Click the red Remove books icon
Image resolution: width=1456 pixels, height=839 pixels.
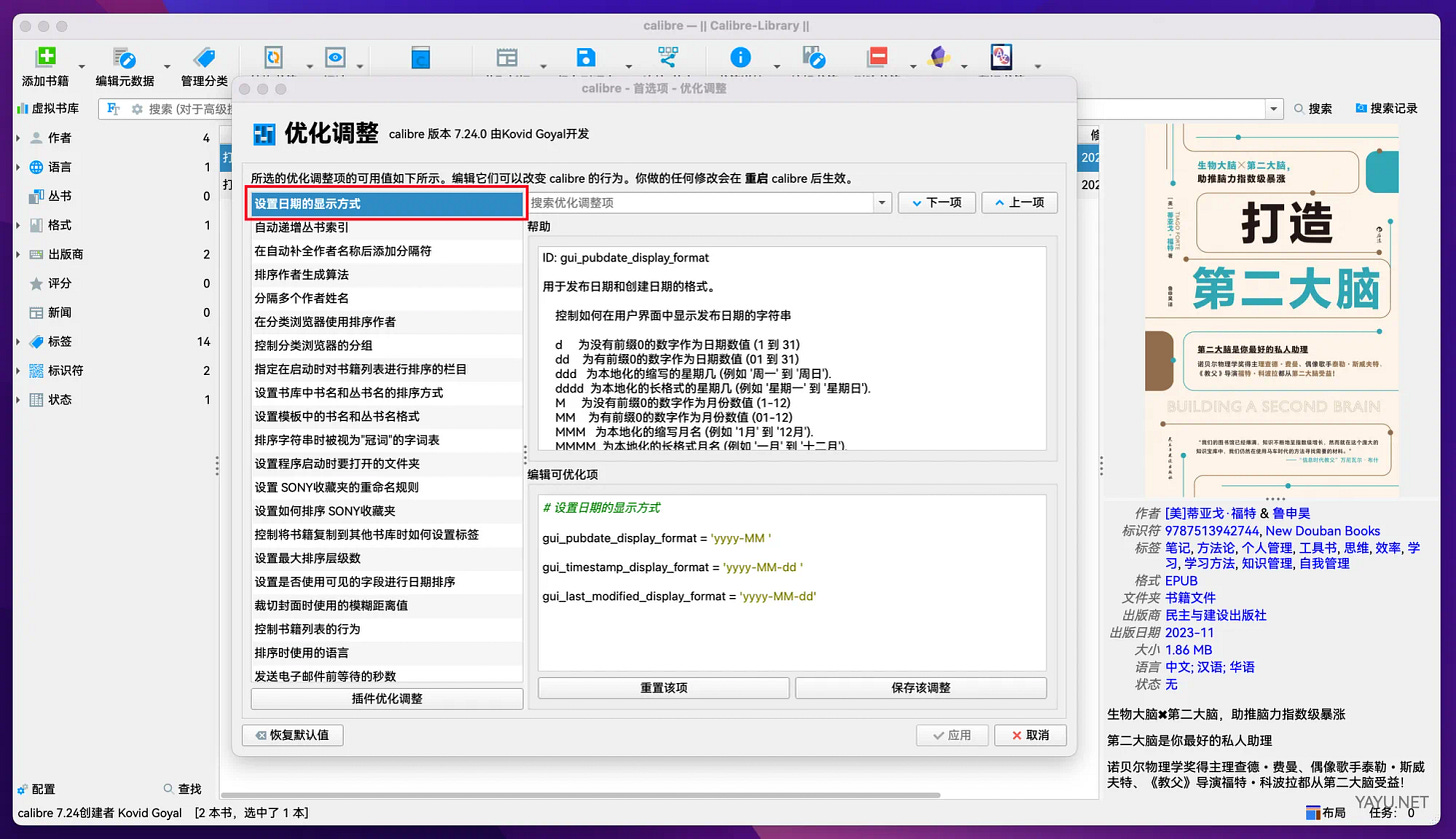click(878, 57)
